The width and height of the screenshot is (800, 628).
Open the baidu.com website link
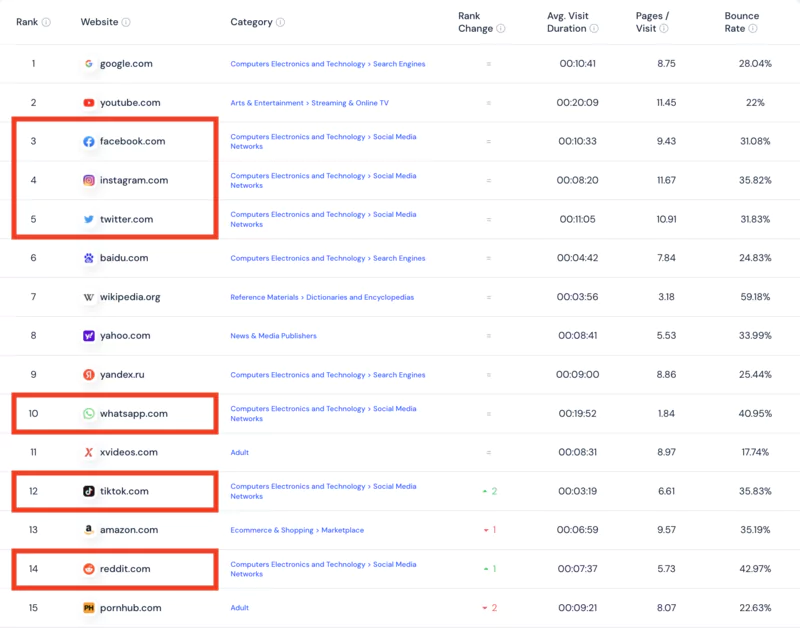point(124,258)
